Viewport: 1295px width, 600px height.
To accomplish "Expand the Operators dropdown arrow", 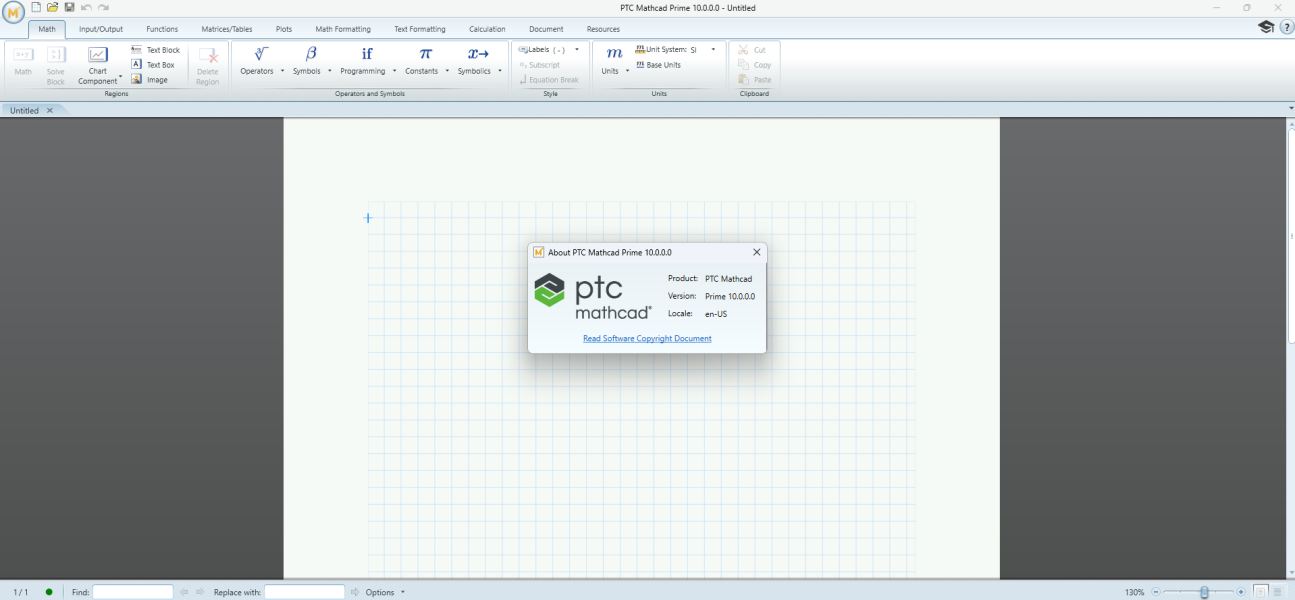I will tap(283, 71).
